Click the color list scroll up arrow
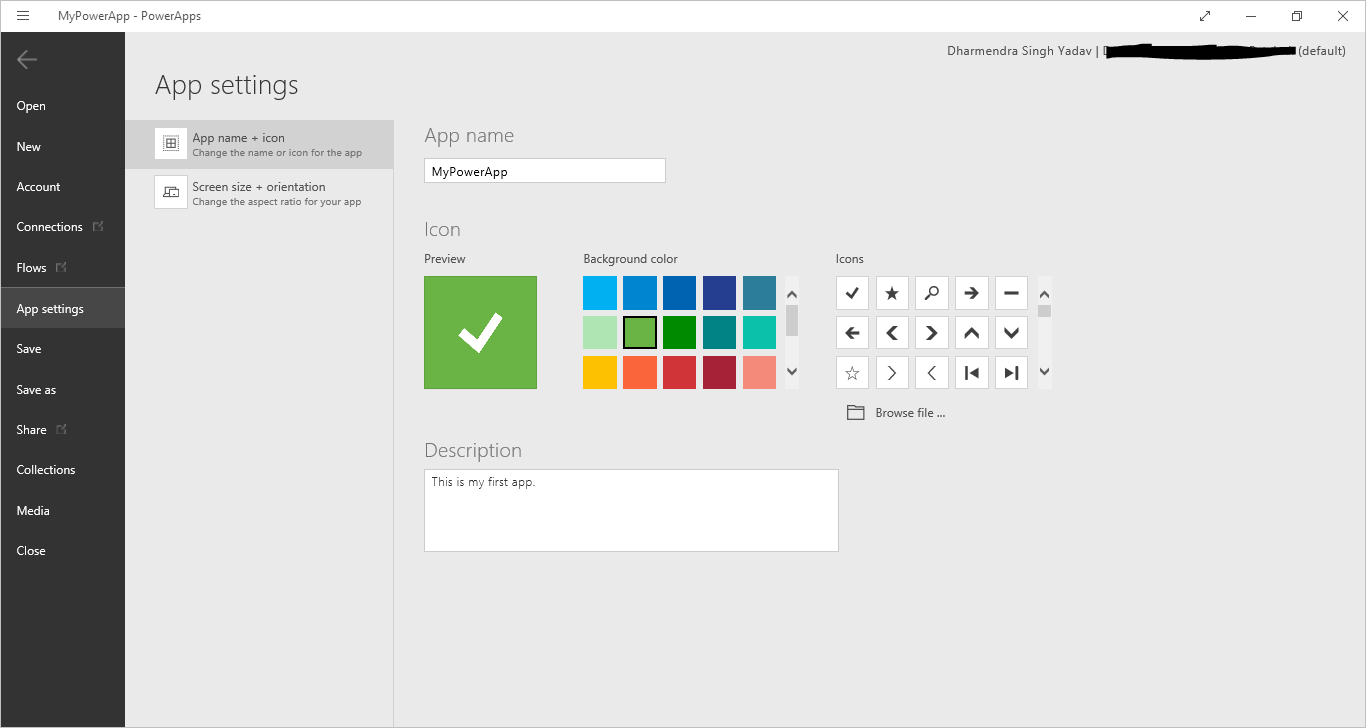 (x=792, y=294)
